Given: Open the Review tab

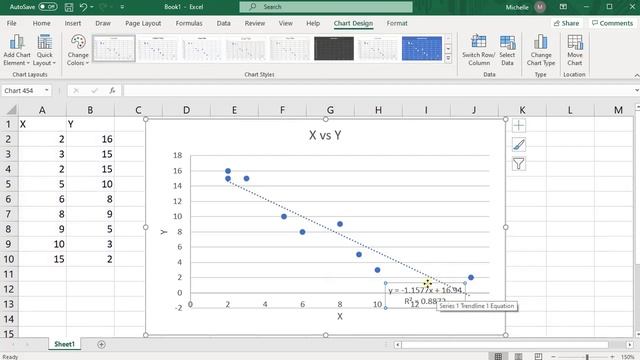Looking at the screenshot, I should tap(255, 23).
